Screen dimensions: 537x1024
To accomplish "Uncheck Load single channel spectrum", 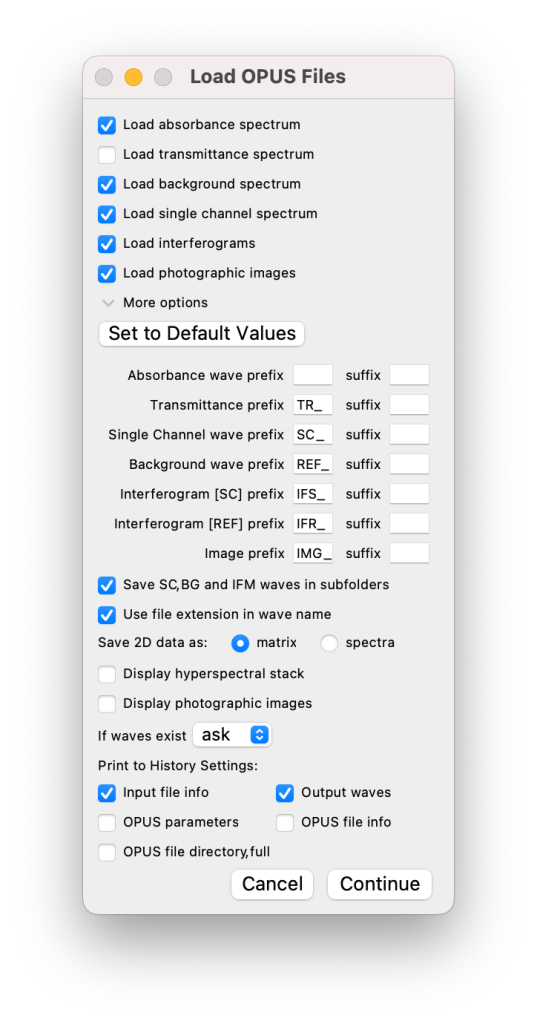I will pyautogui.click(x=106, y=214).
